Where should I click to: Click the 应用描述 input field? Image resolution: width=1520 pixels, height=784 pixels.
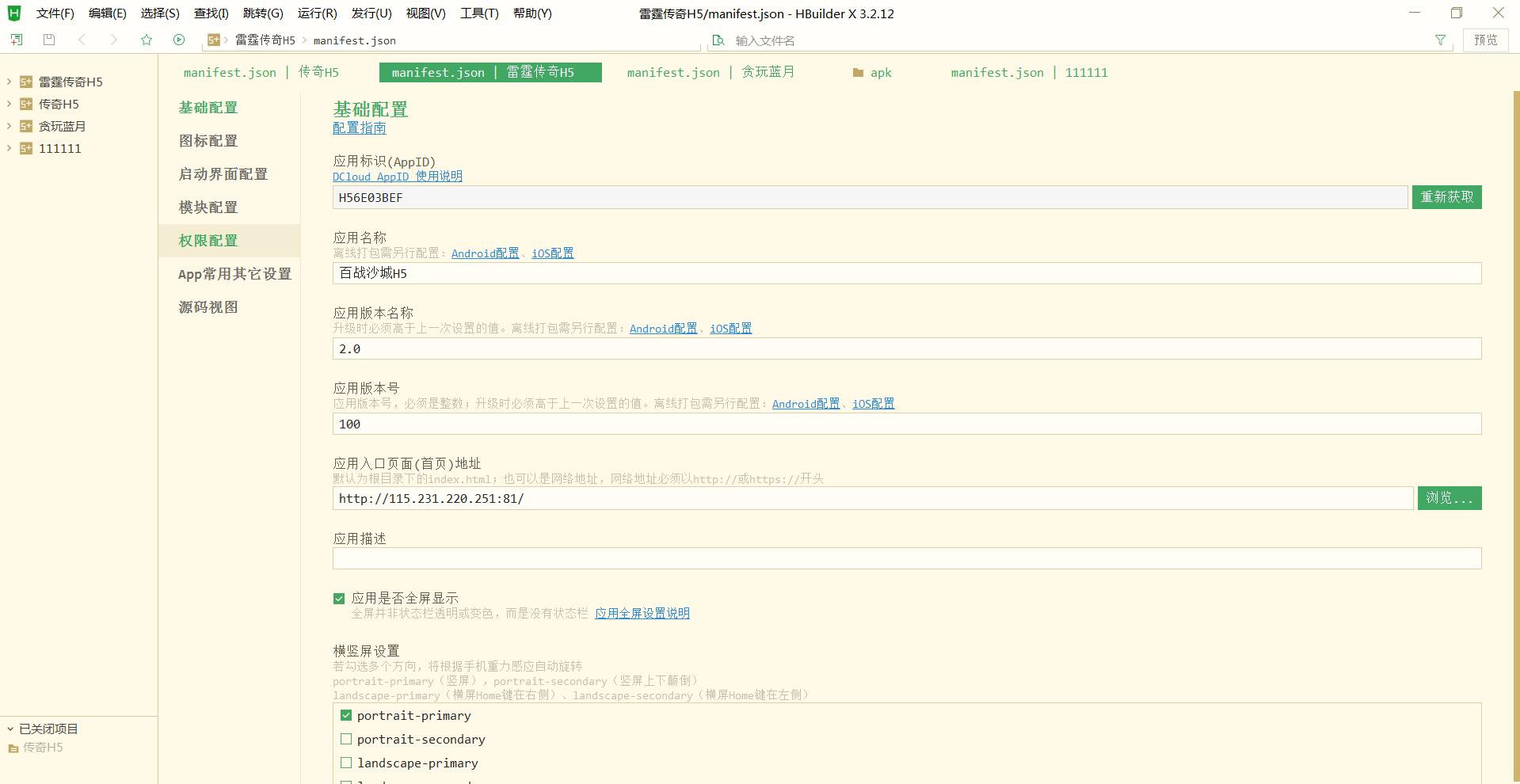click(906, 558)
